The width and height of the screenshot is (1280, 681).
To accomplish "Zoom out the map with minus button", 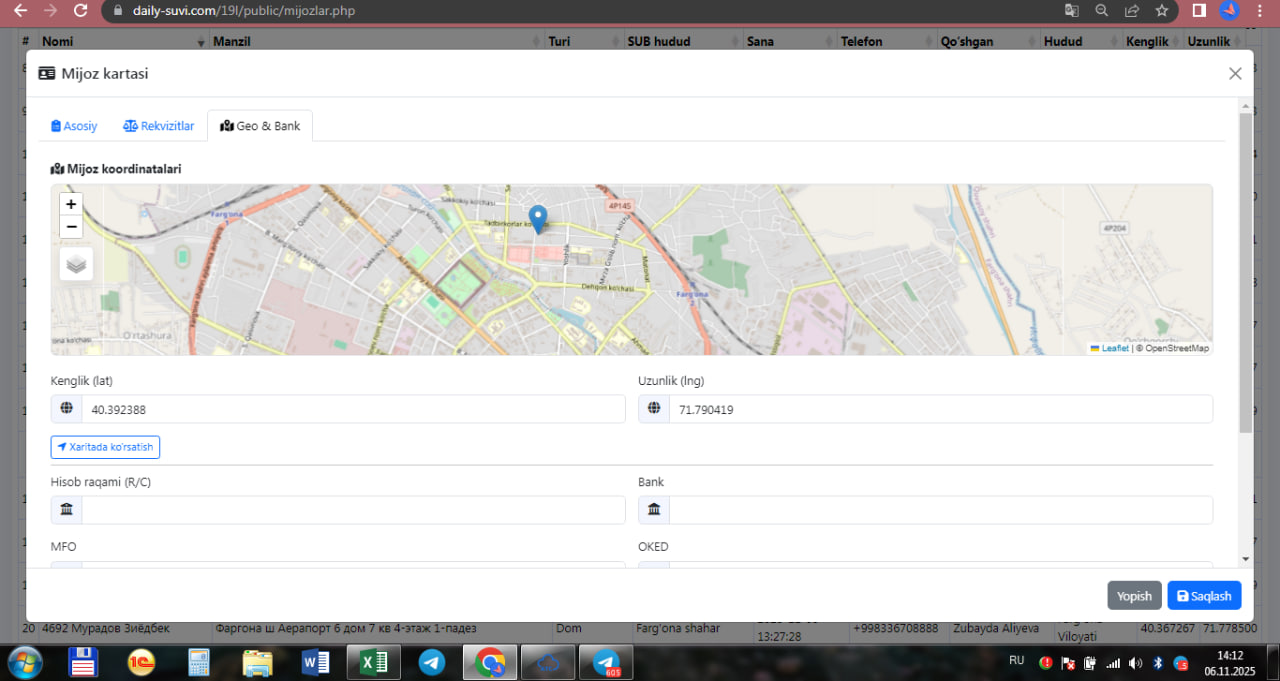I will [x=71, y=227].
